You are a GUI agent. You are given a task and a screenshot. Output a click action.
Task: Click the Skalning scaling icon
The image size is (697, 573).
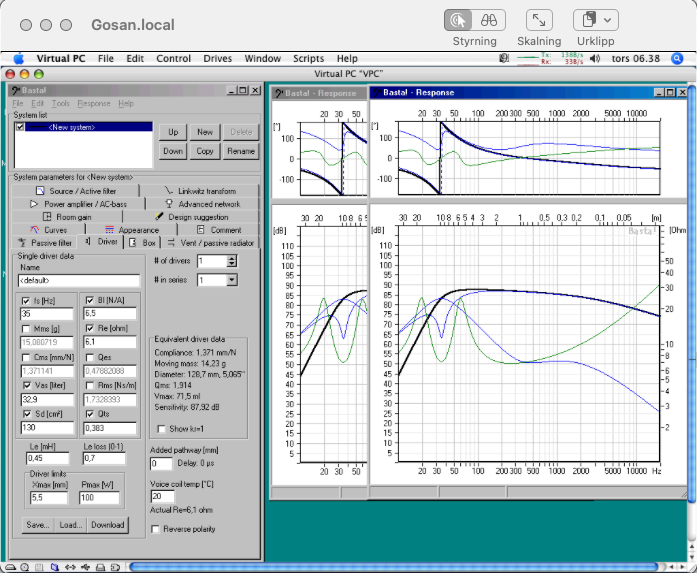539,20
